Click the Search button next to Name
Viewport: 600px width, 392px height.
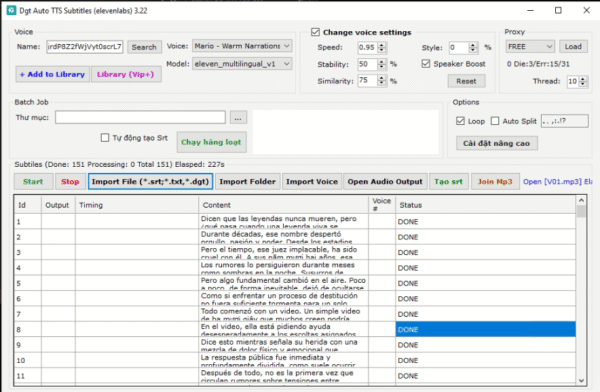tap(144, 47)
